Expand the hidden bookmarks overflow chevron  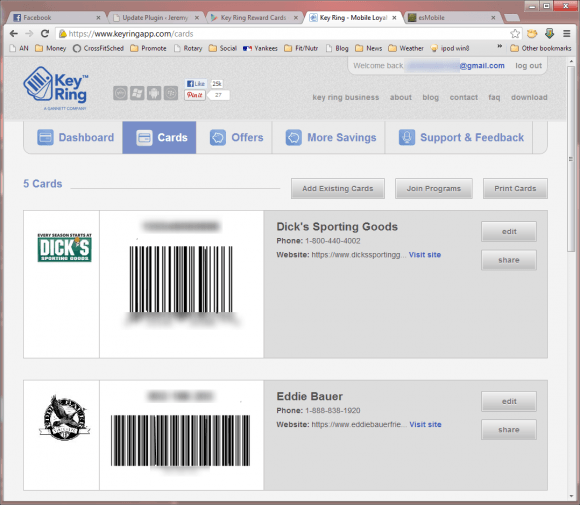pyautogui.click(x=500, y=47)
